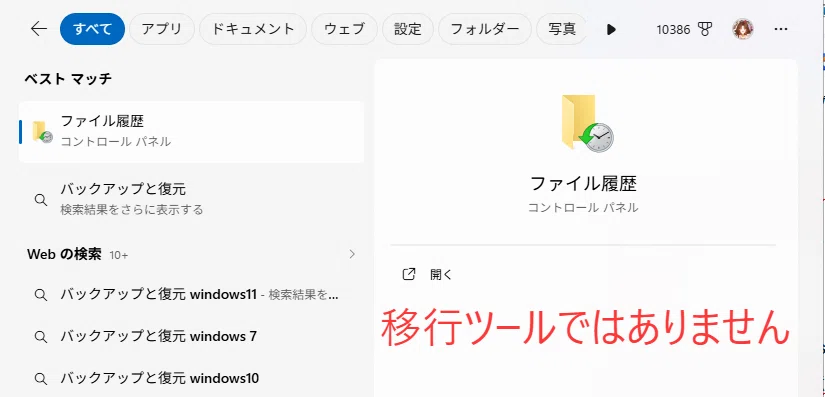Select the バックアップと復元 search suggestion
The height and width of the screenshot is (397, 825).
point(192,199)
